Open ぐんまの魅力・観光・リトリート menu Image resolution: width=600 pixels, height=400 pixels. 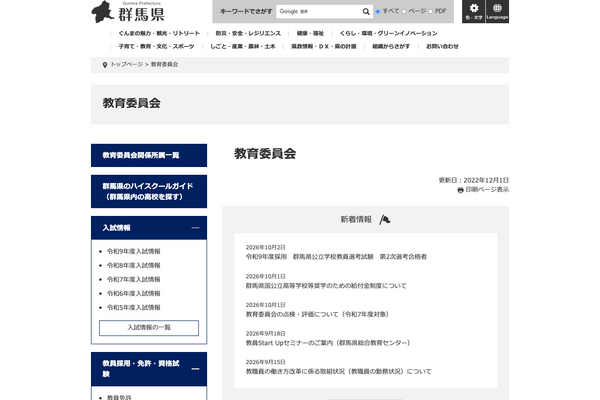(159, 33)
